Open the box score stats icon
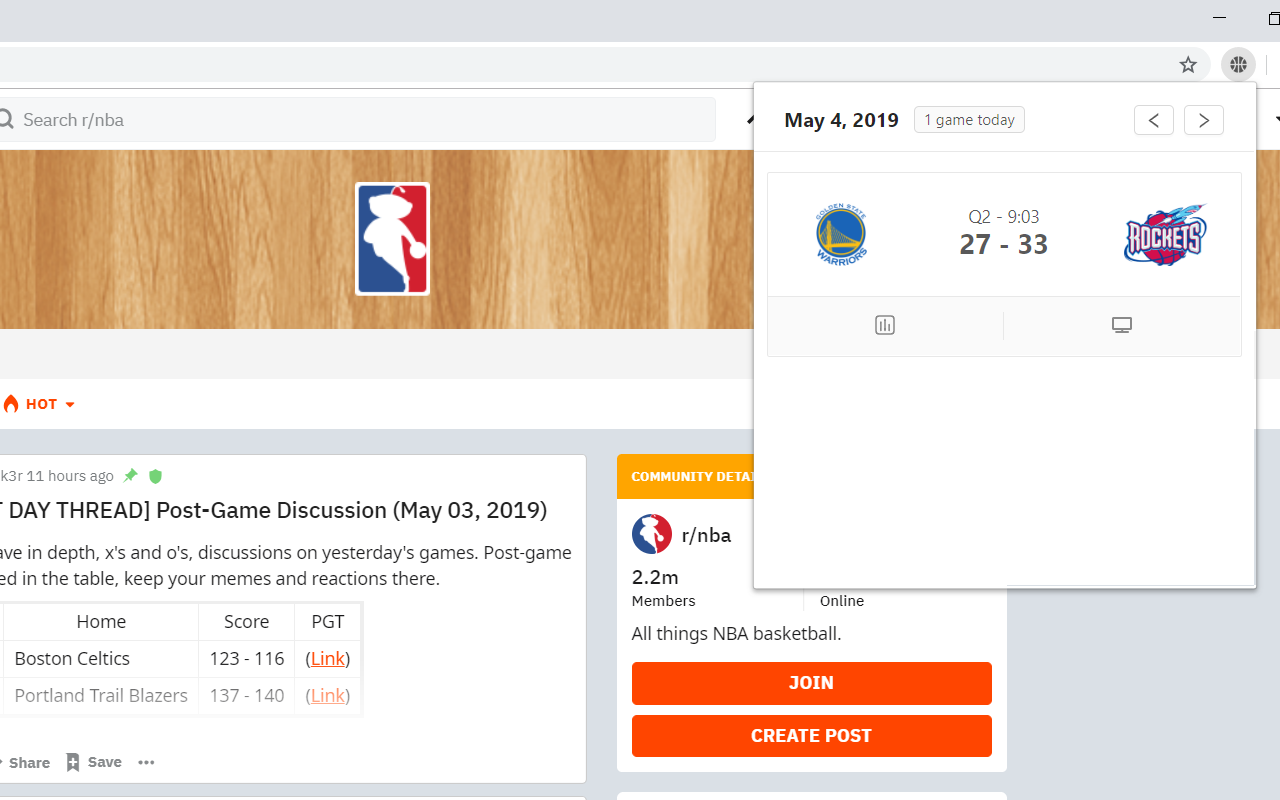Image resolution: width=1280 pixels, height=800 pixels. tap(885, 325)
